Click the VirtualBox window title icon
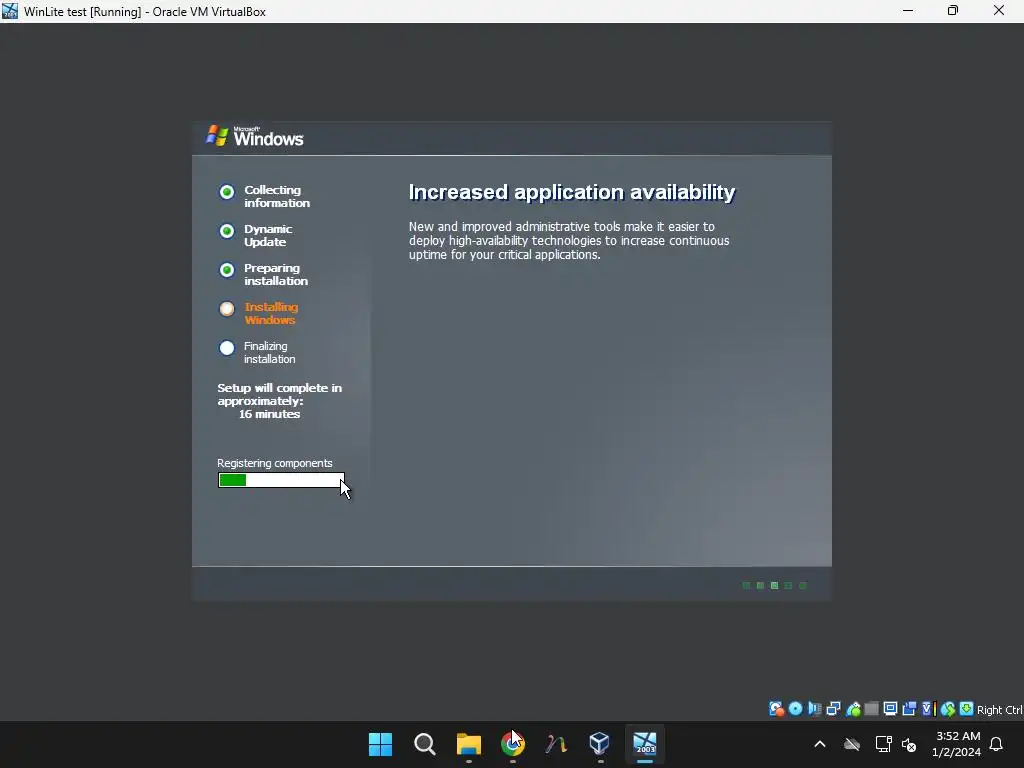This screenshot has height=768, width=1024. (x=10, y=11)
